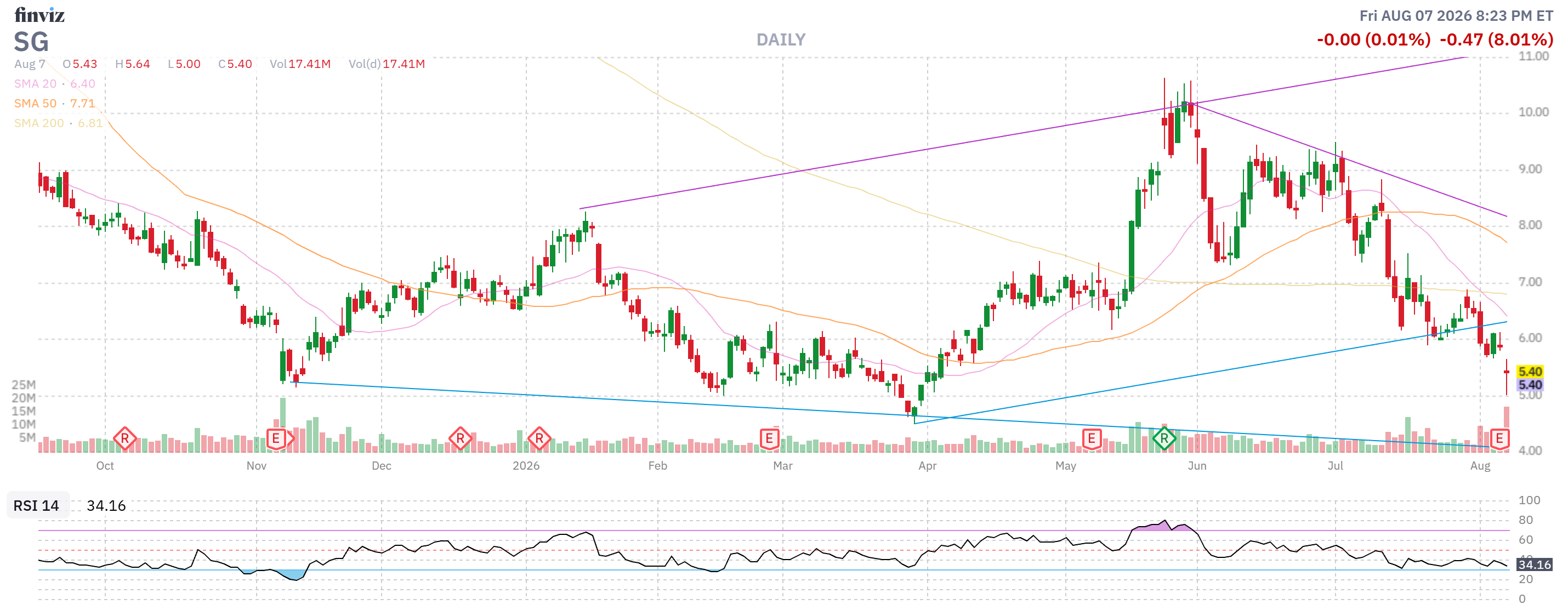1568x616 pixels.
Task: Open the E earnings marker in August
Action: pos(1499,438)
